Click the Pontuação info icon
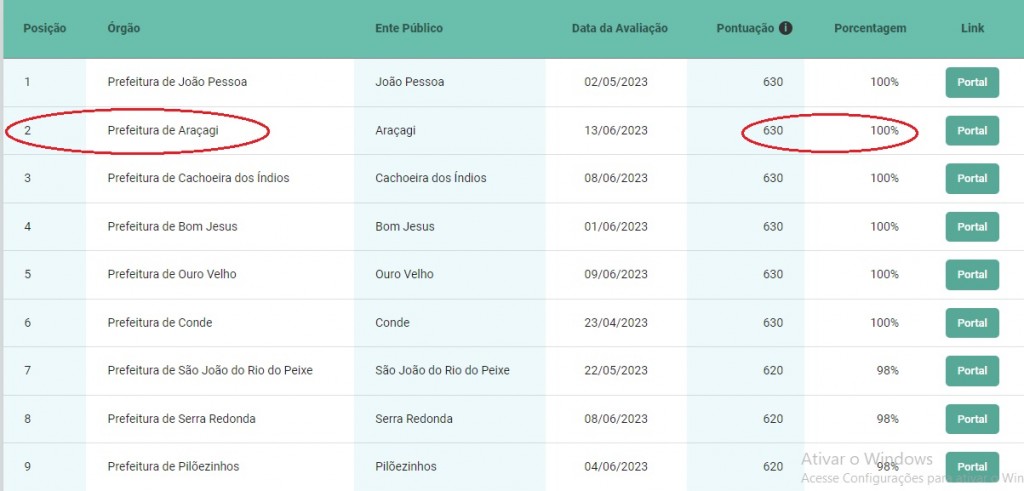 [x=786, y=28]
